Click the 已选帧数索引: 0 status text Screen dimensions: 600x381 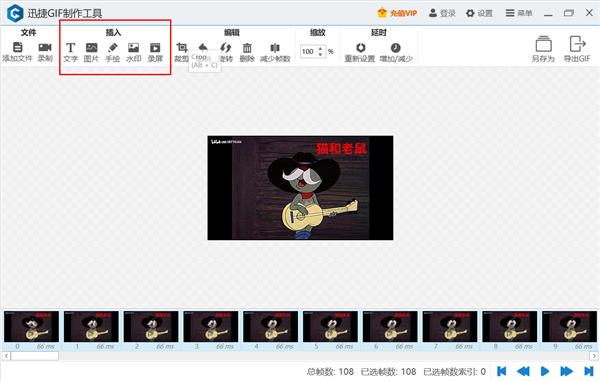pos(455,371)
